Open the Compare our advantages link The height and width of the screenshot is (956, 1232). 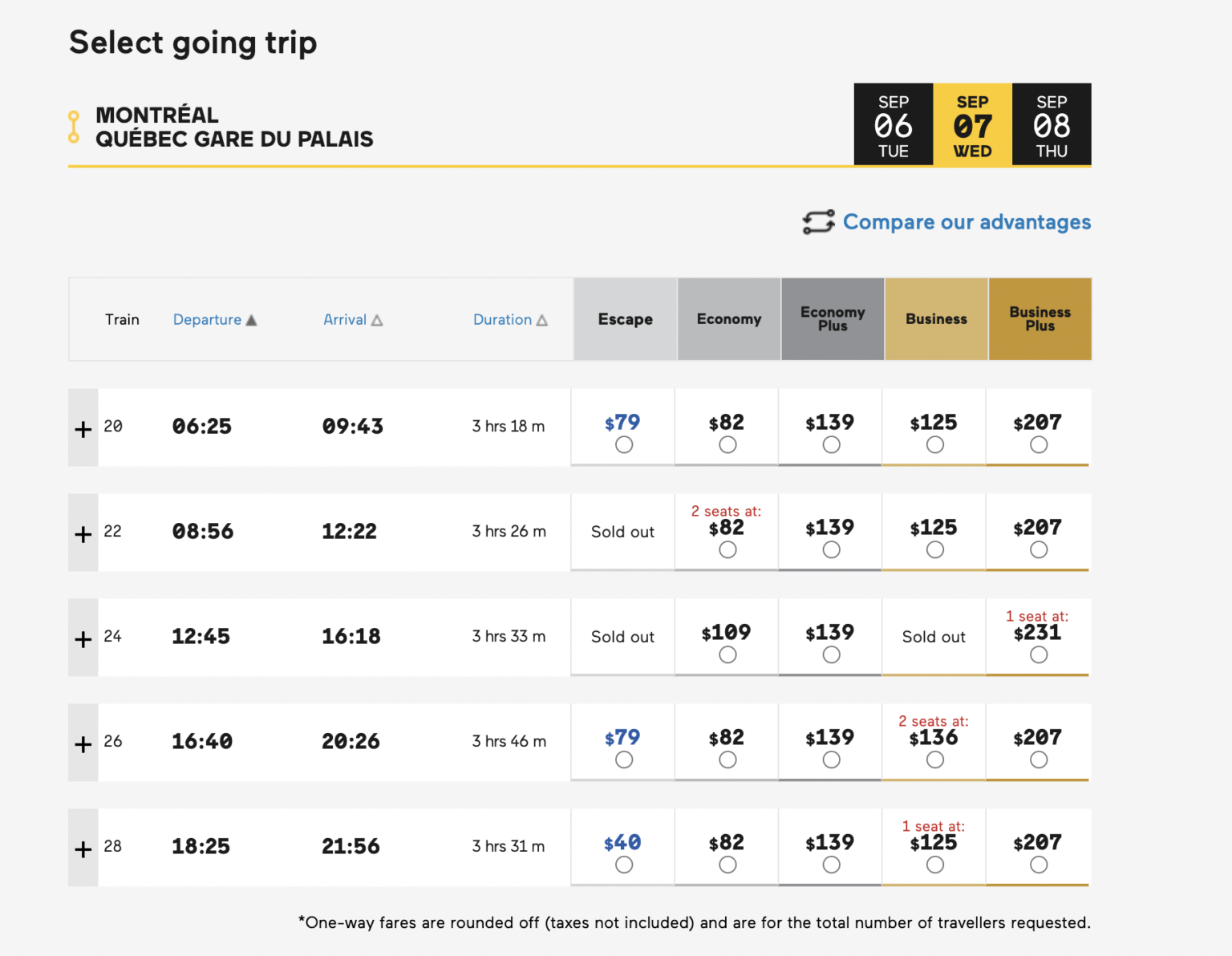[x=967, y=222]
